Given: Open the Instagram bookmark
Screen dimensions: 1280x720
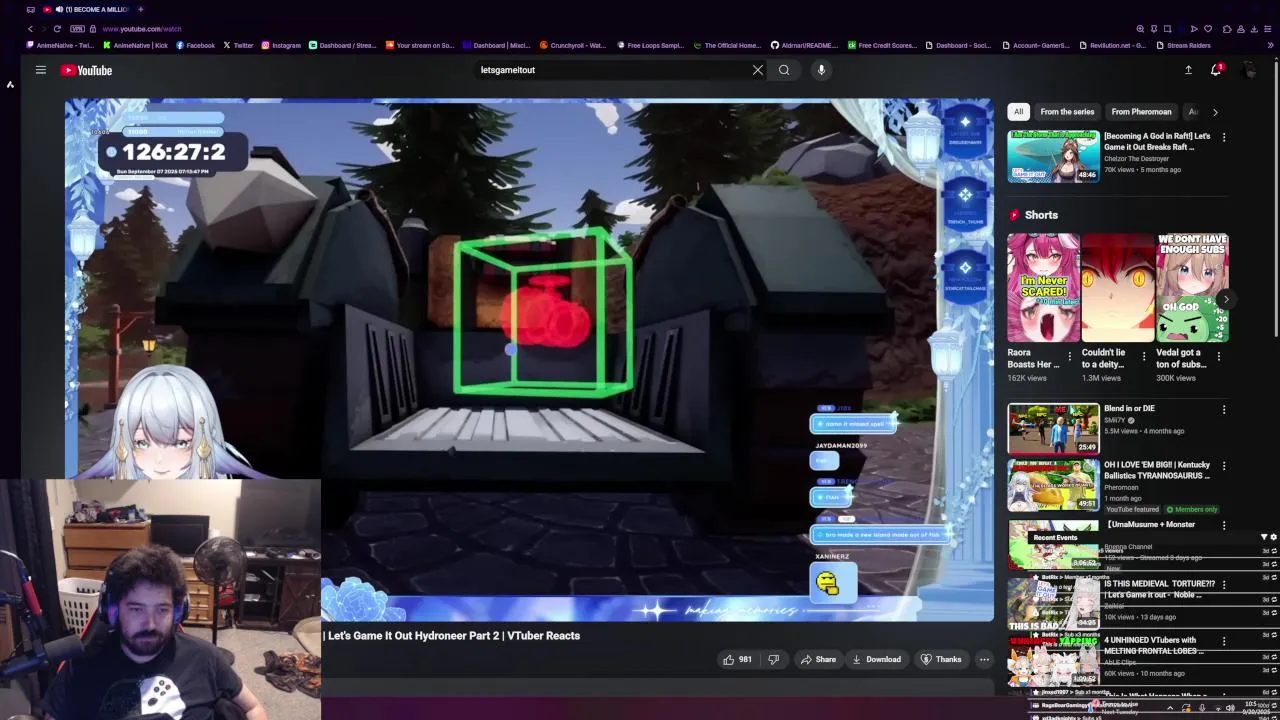Looking at the screenshot, I should (281, 45).
